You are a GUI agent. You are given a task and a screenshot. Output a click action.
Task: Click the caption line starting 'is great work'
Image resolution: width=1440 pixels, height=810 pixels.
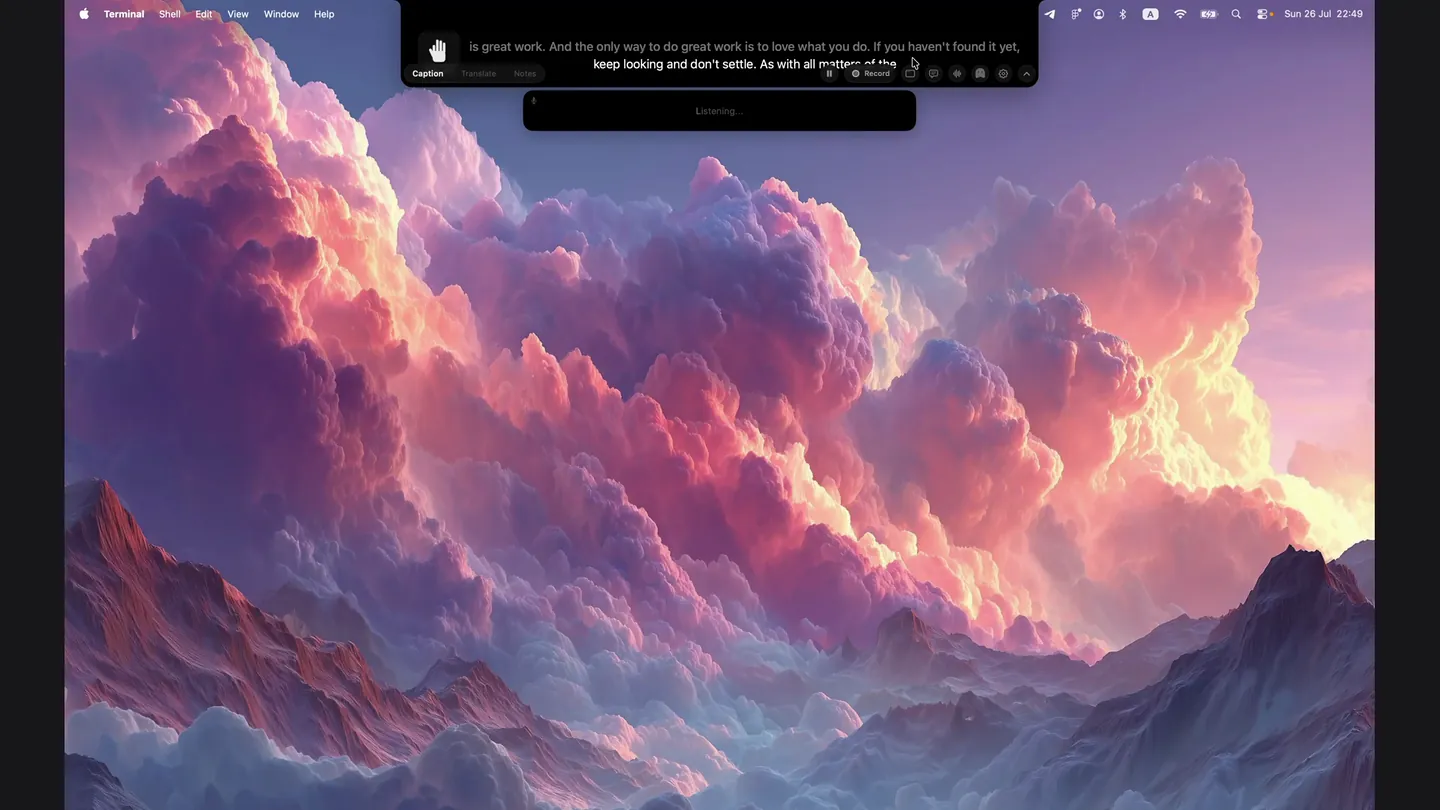pyautogui.click(x=744, y=47)
